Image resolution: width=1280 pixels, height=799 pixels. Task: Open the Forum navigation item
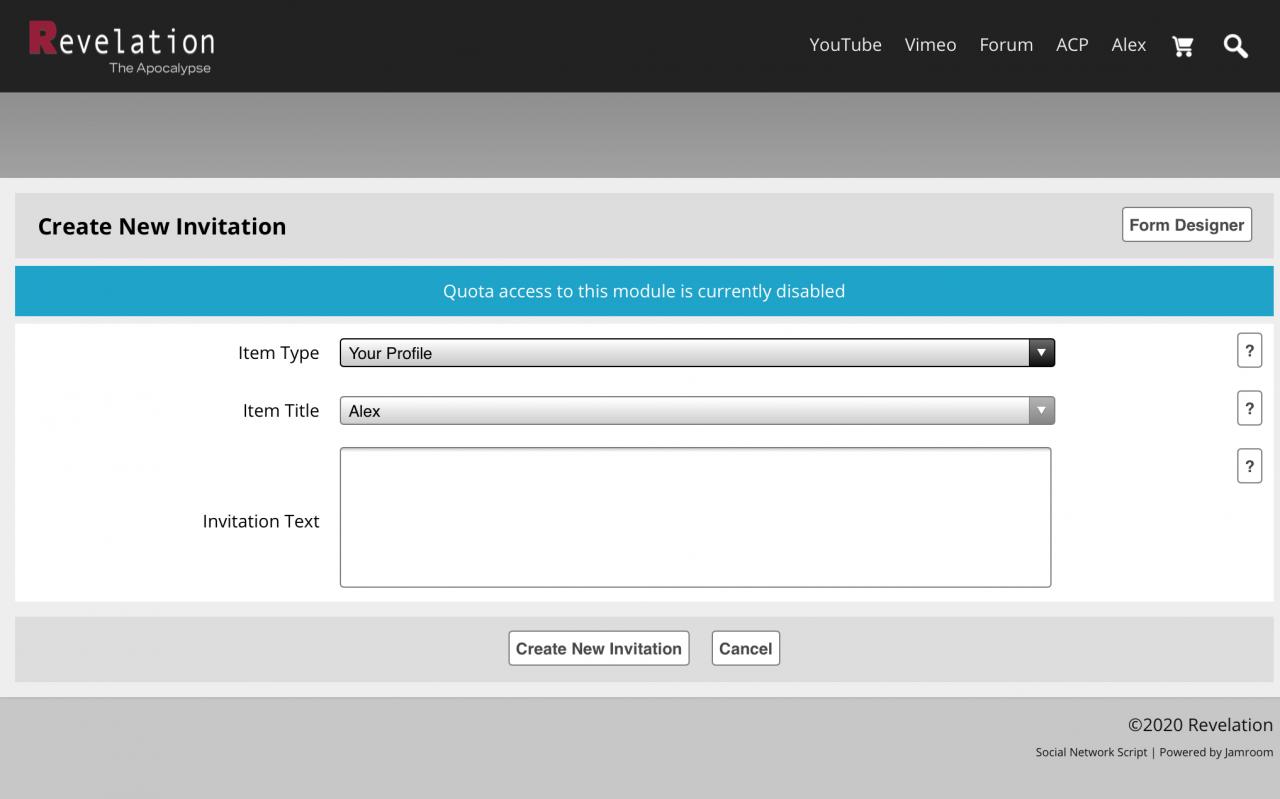pyautogui.click(x=1006, y=45)
